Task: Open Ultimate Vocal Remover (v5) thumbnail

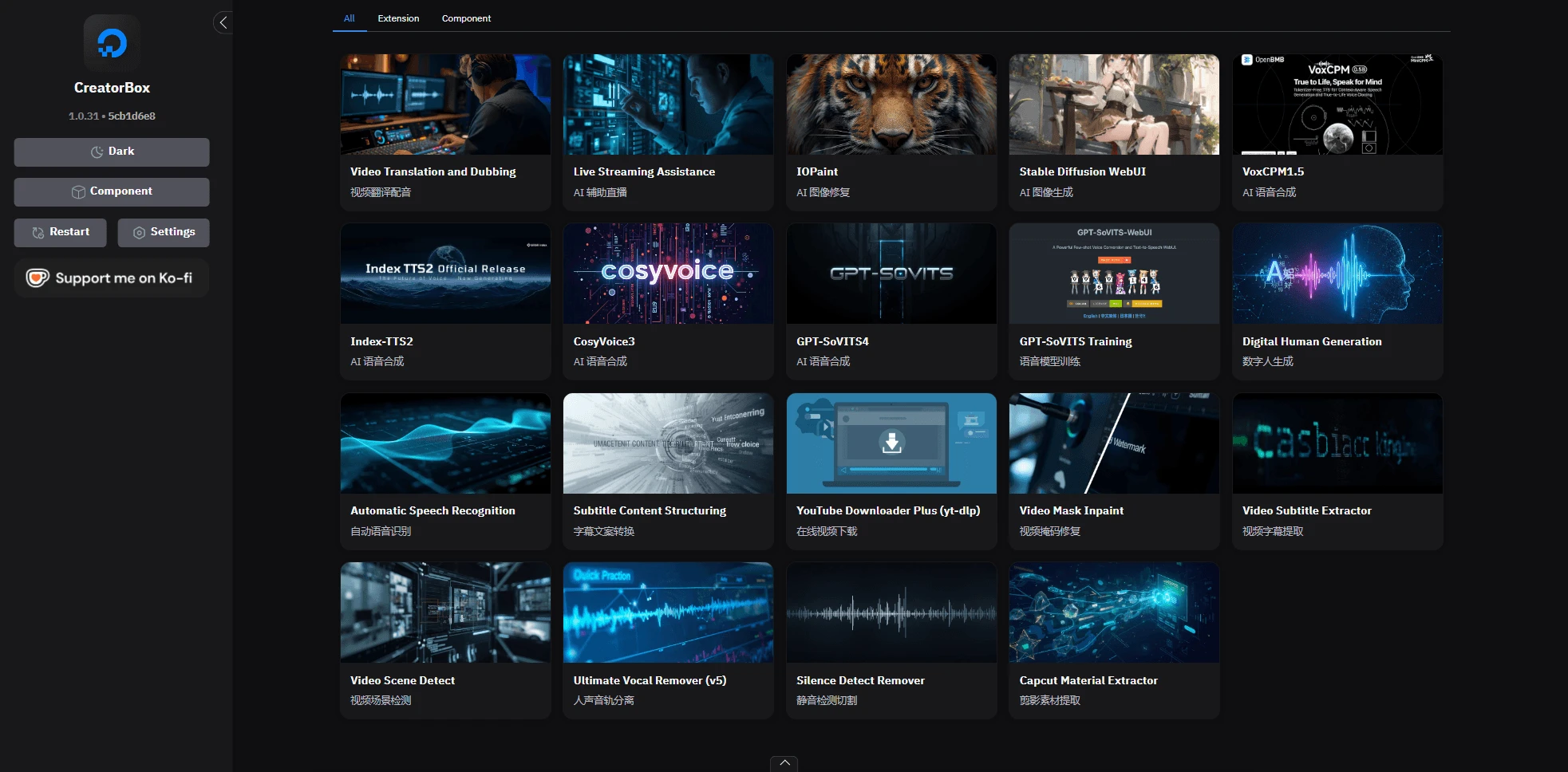Action: [668, 612]
